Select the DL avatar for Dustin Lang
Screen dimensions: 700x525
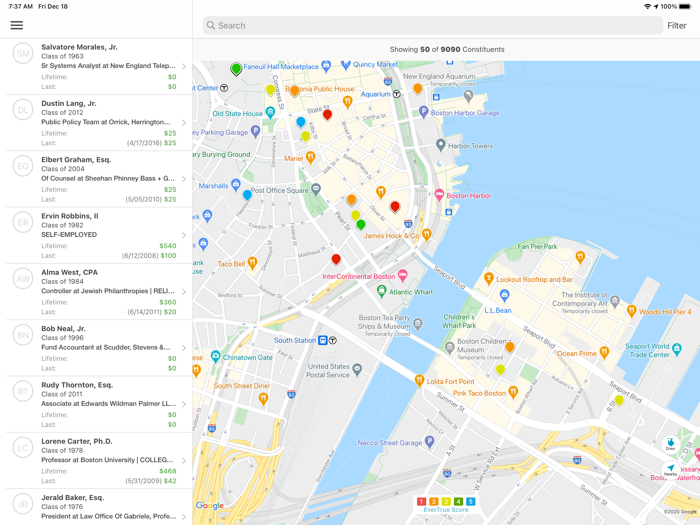pyautogui.click(x=23, y=110)
